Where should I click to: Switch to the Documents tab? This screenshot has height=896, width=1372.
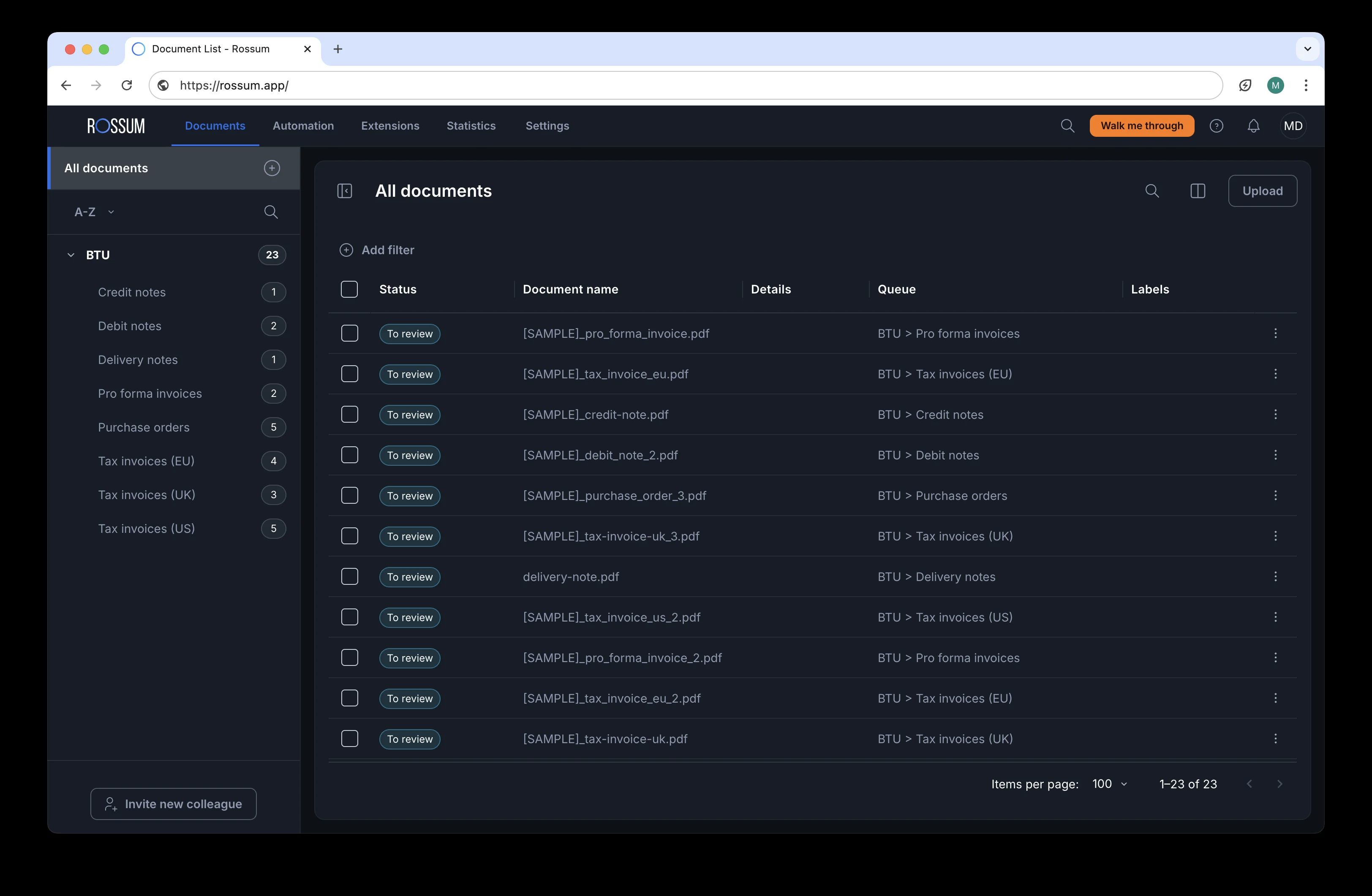(215, 125)
